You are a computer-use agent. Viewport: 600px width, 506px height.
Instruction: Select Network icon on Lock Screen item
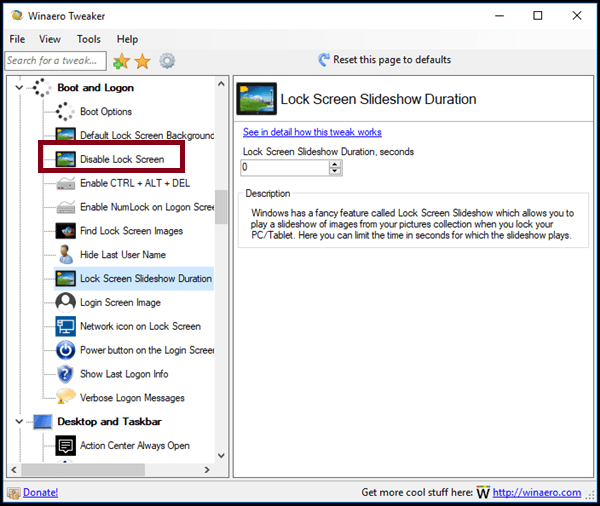[x=140, y=326]
